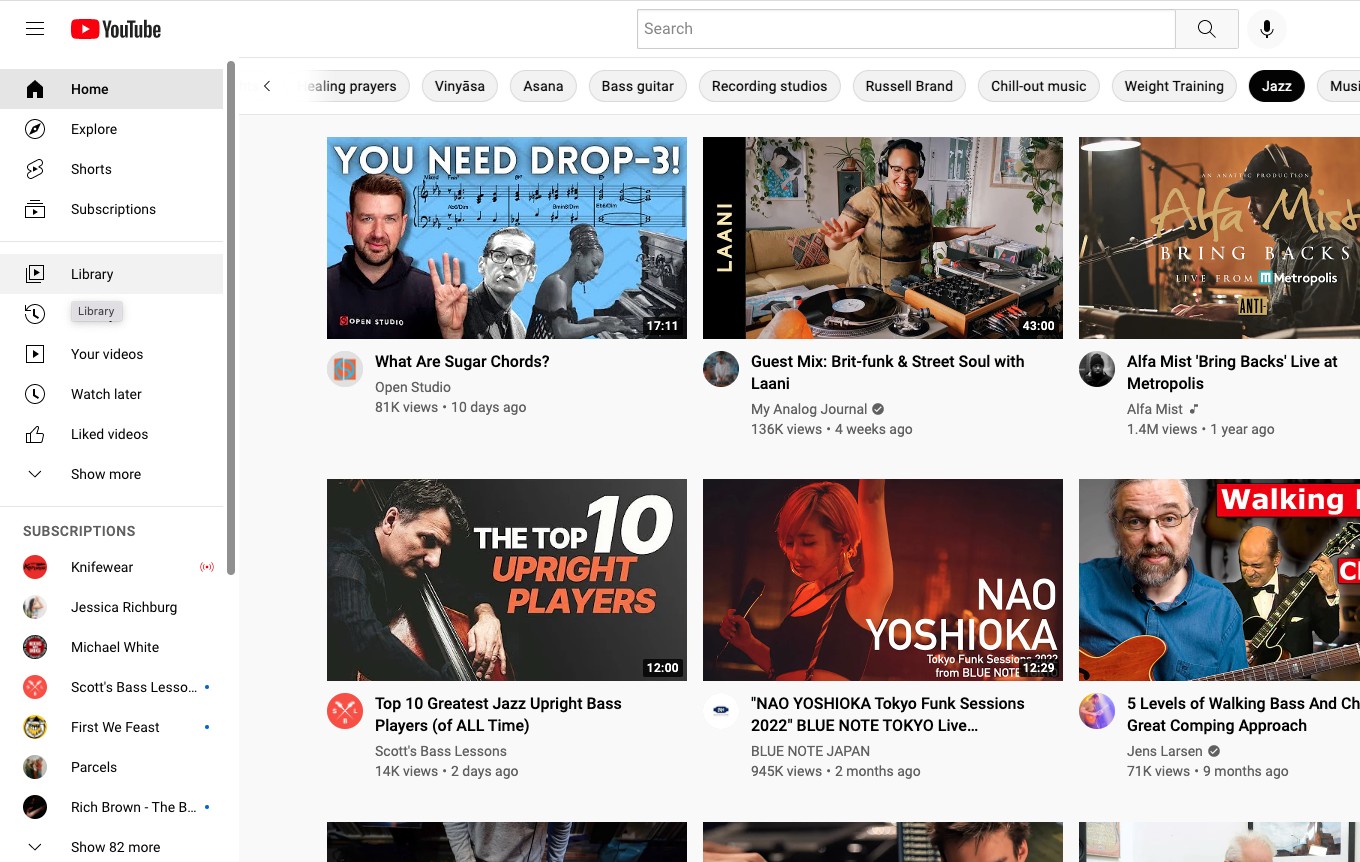Select the Chill-out music chip
The image size is (1360, 862).
click(x=1039, y=86)
